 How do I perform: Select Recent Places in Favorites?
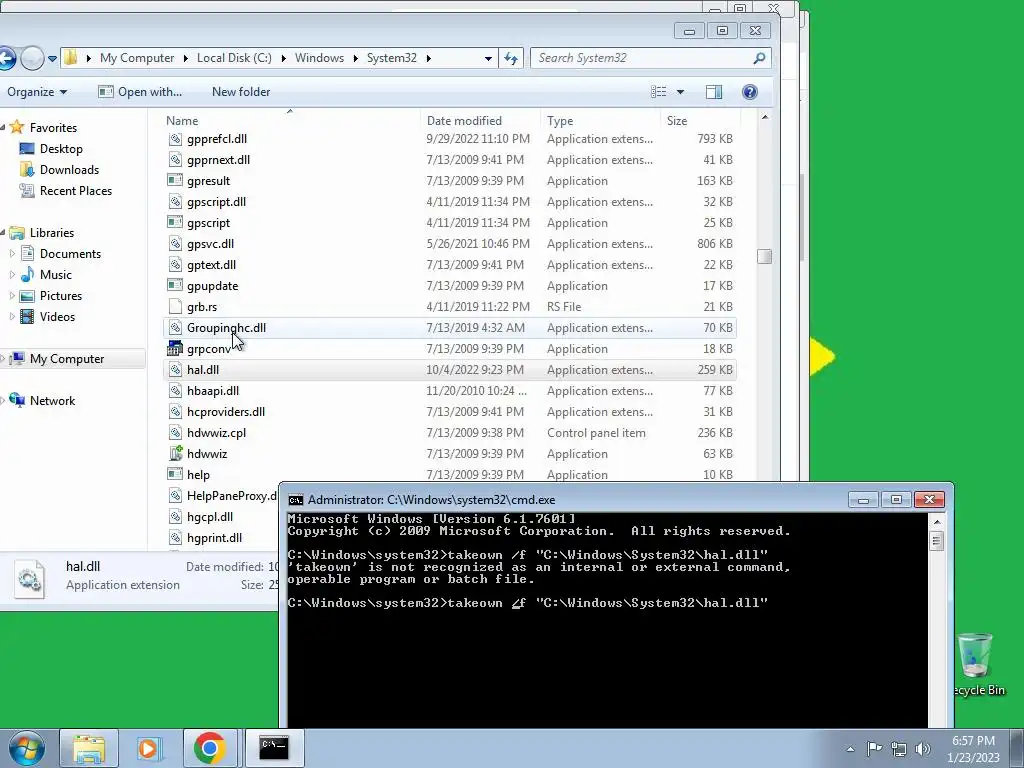pyautogui.click(x=65, y=191)
